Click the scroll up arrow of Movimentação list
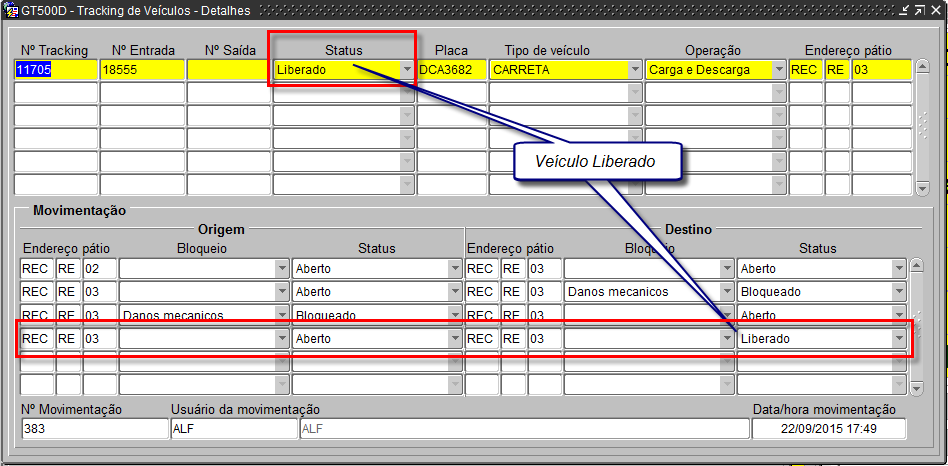Screen dimensions: 948x466 coord(917,265)
